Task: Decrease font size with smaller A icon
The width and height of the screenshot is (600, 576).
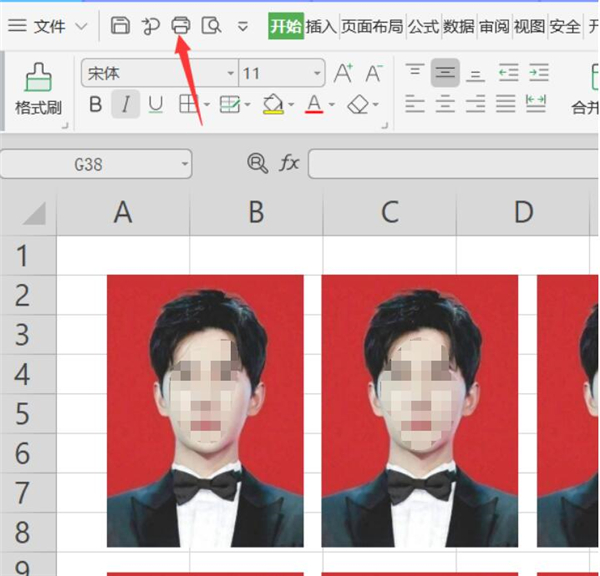Action: pos(374,73)
